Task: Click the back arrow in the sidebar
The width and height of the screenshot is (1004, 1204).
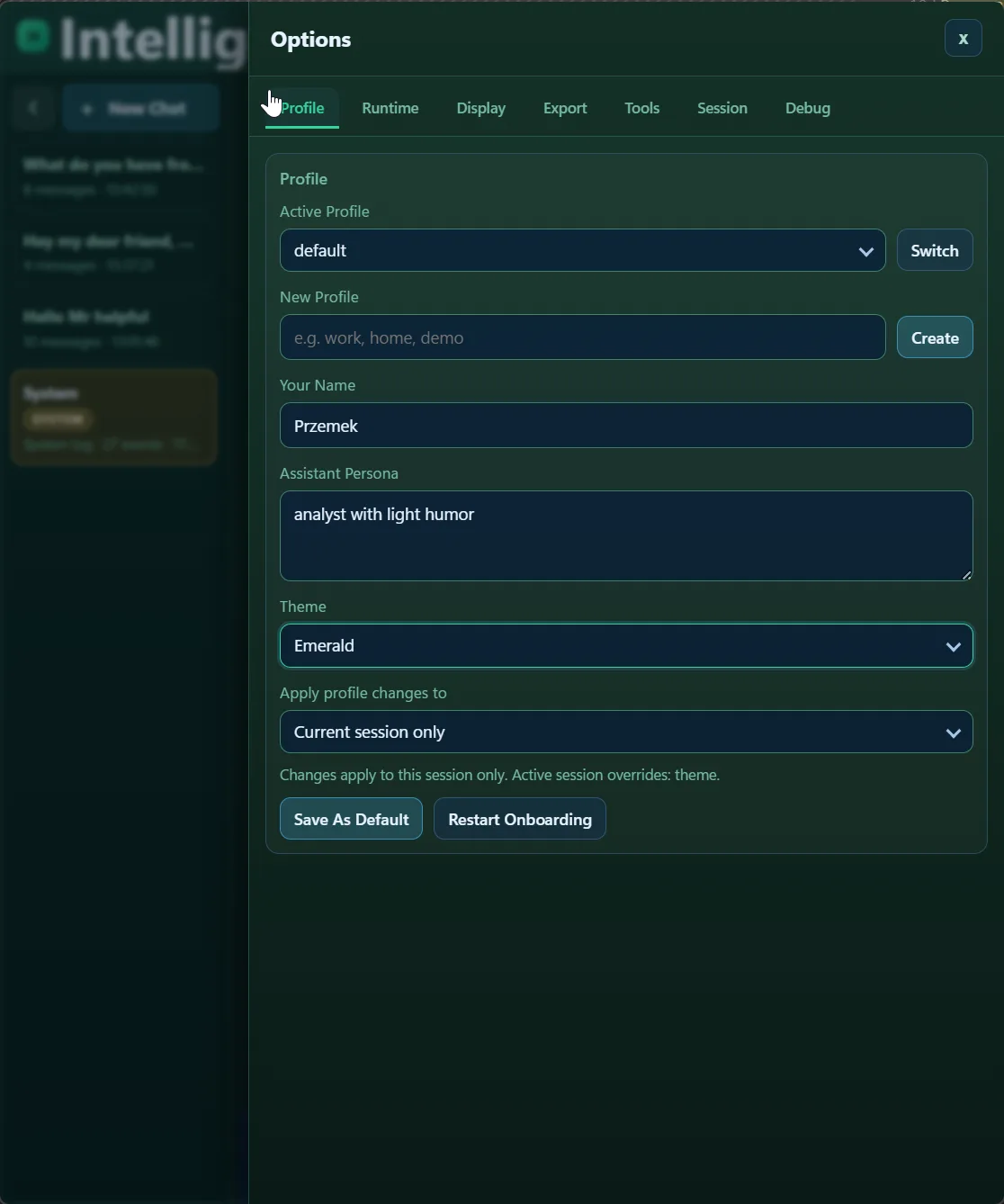Action: [x=32, y=107]
